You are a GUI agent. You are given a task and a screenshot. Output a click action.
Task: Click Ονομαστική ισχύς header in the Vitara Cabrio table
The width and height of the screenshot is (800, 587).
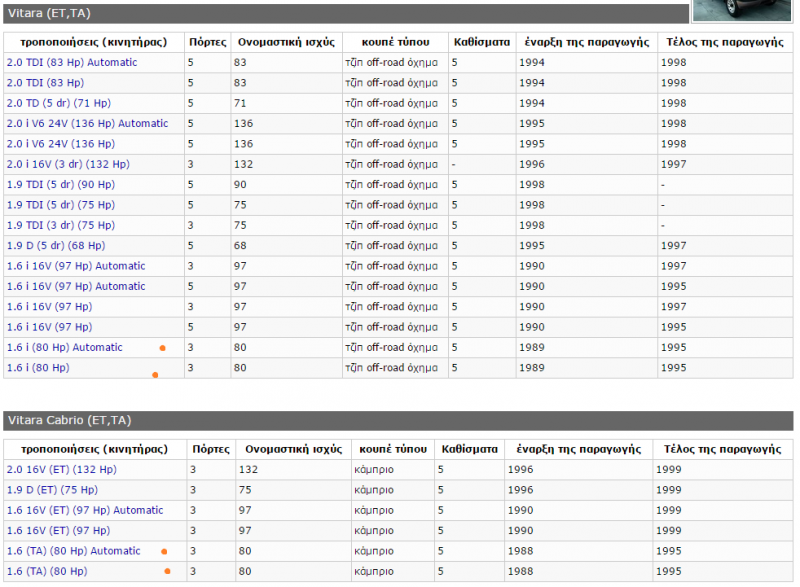tap(294, 449)
